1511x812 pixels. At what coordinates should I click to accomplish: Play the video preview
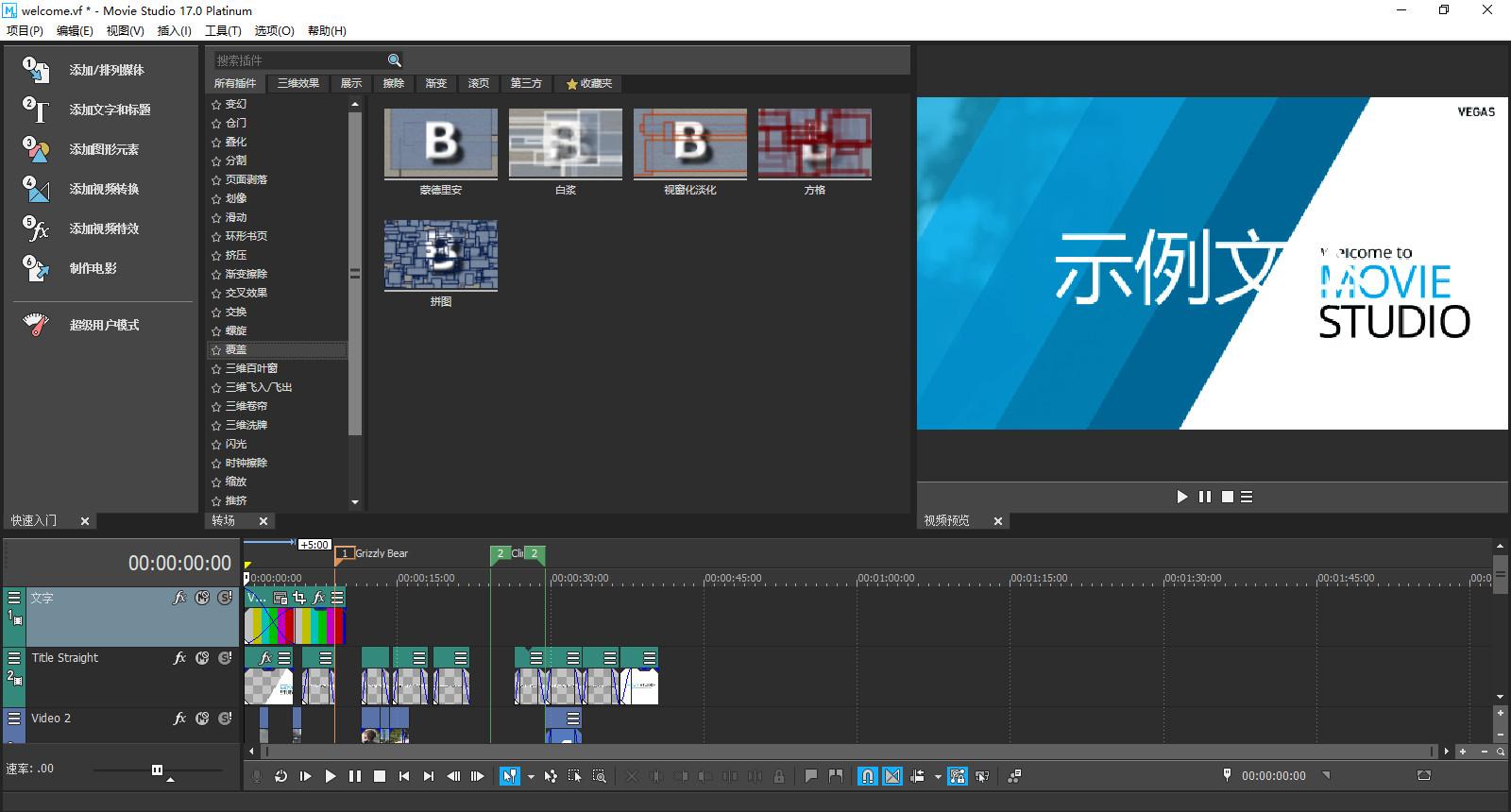click(1182, 497)
